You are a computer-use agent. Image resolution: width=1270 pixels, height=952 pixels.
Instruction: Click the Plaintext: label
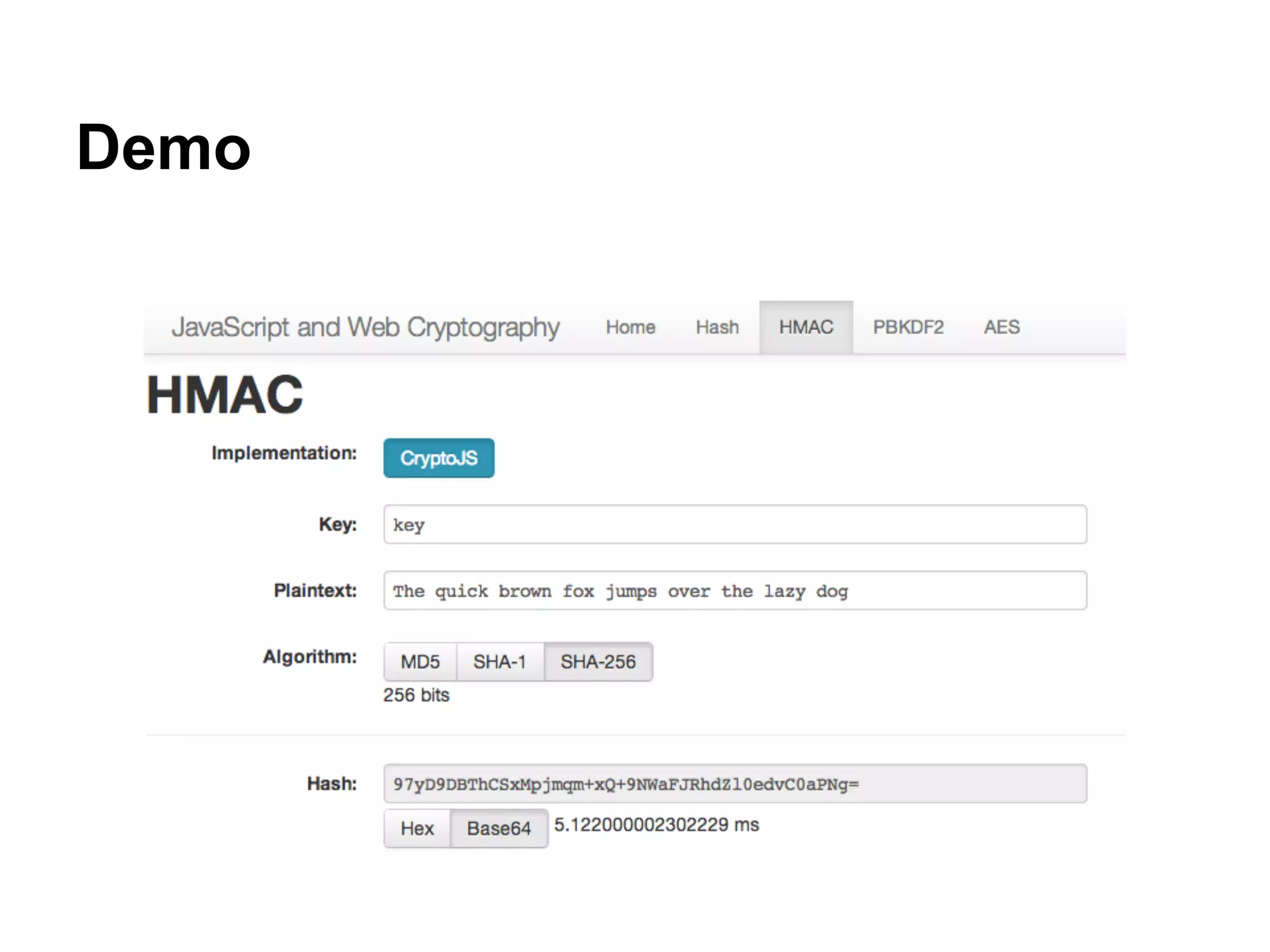[316, 591]
